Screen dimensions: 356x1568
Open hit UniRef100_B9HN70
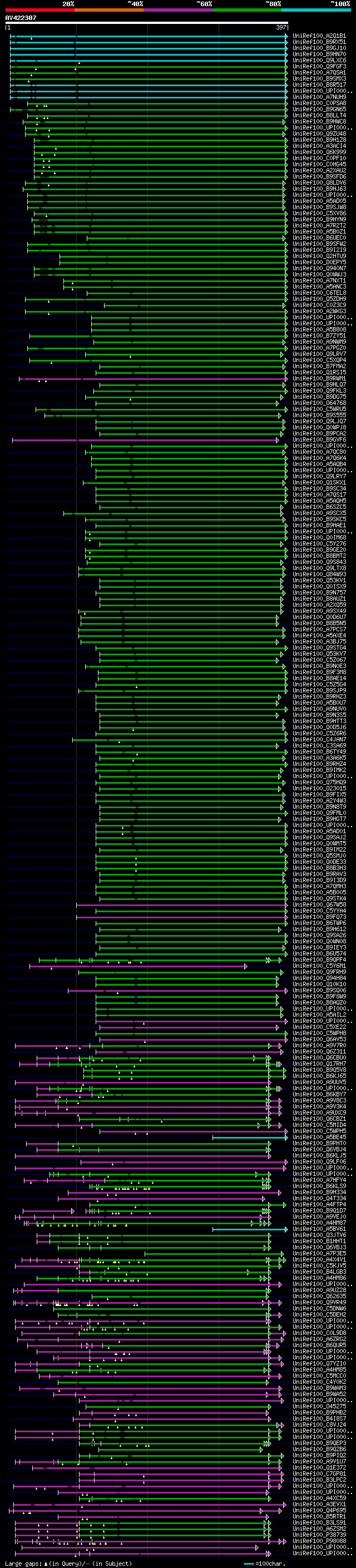319,54
